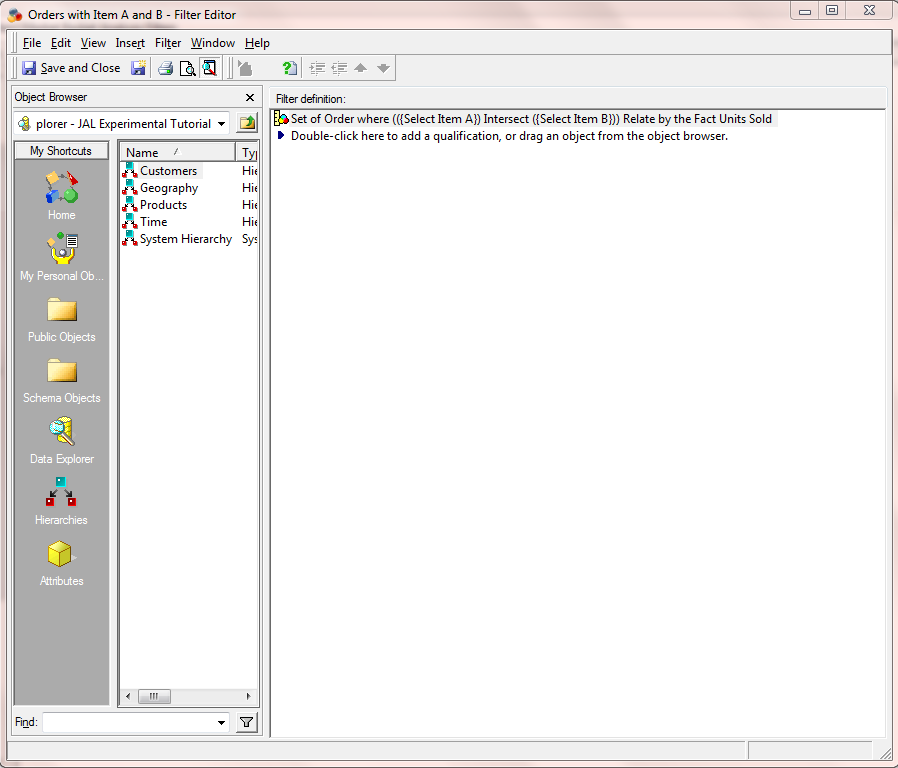This screenshot has width=898, height=768.
Task: Click the up-one-level folder icon
Action: [x=246, y=122]
